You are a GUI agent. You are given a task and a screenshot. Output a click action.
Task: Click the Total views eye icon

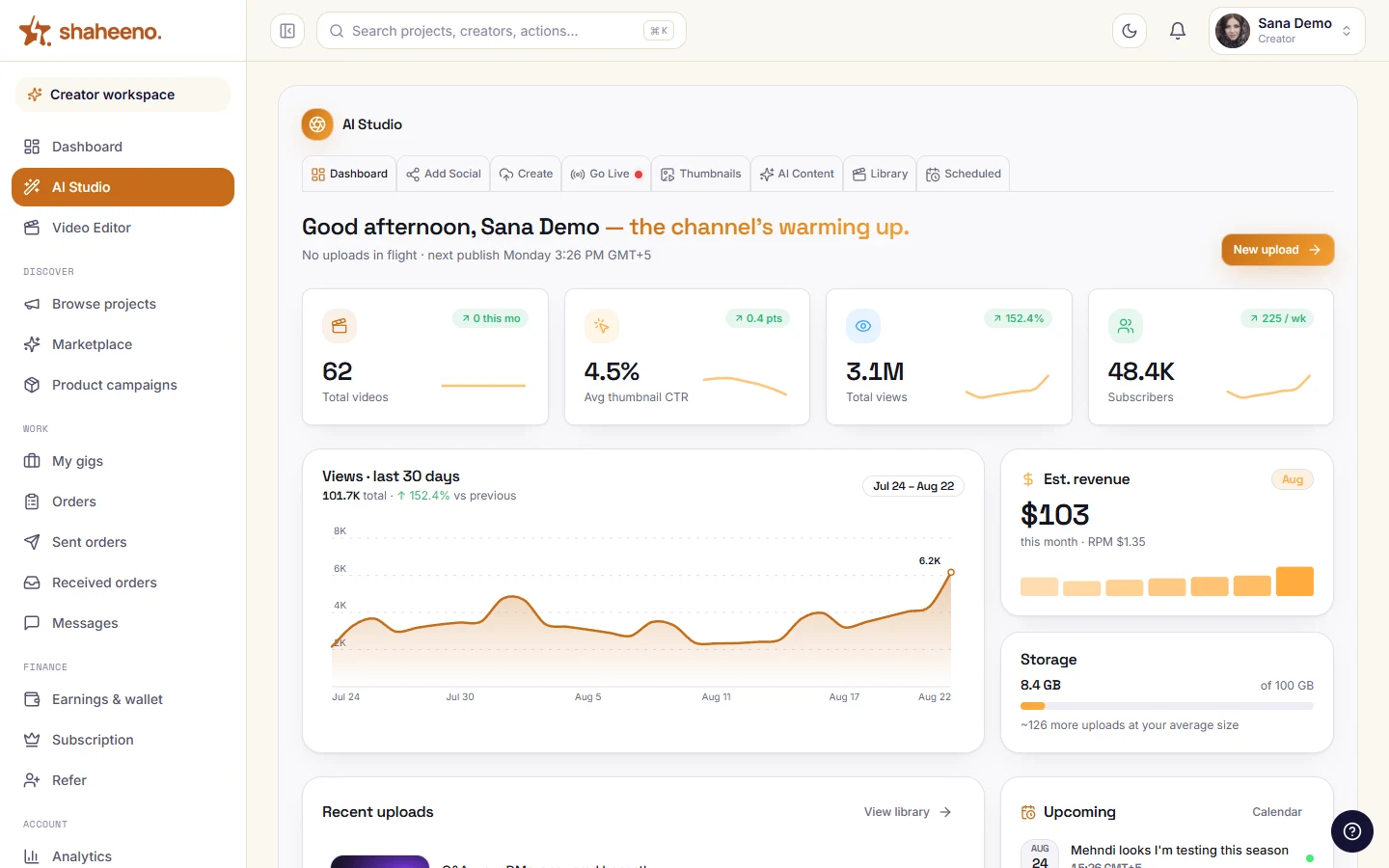[863, 326]
